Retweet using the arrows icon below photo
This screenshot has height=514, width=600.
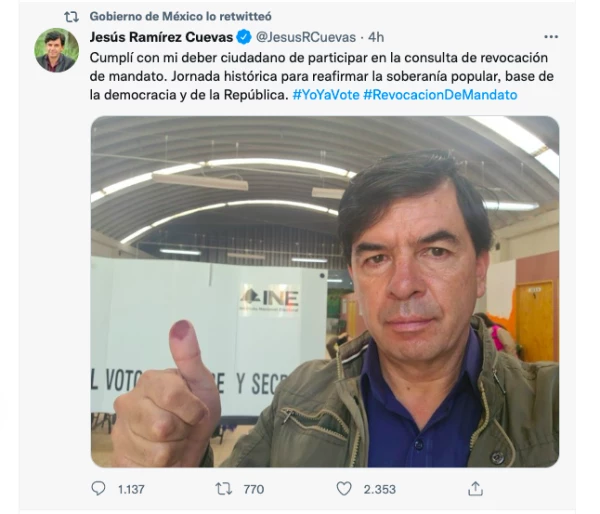pos(223,489)
